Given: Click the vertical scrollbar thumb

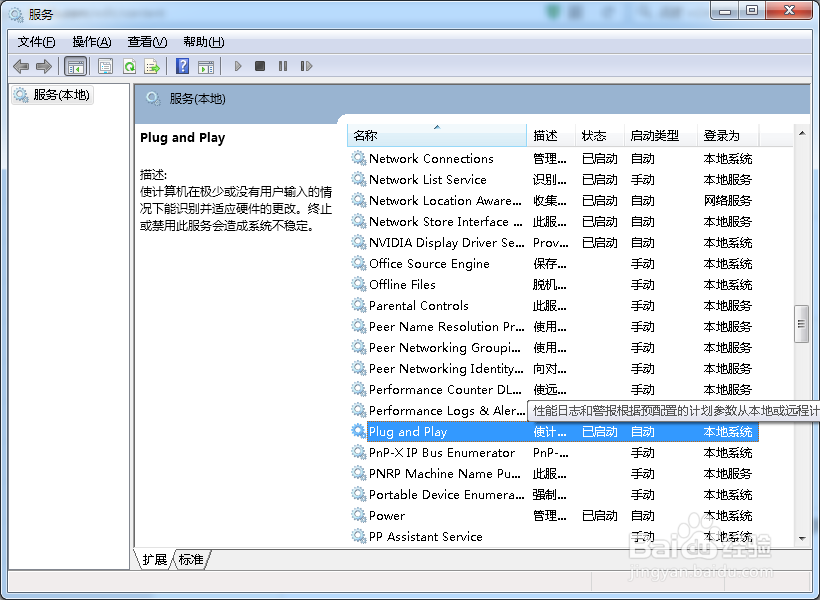Looking at the screenshot, I should coord(801,324).
